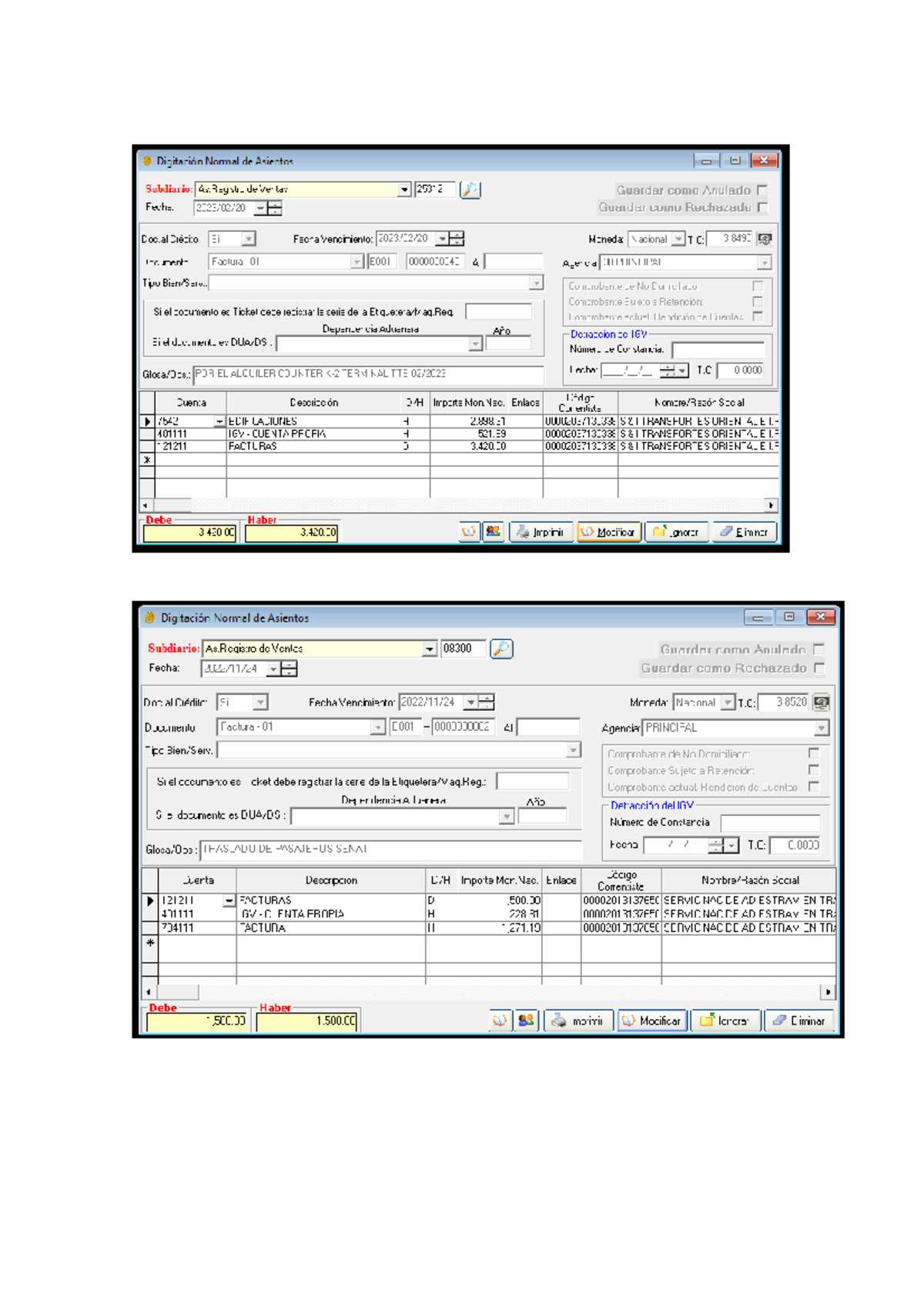This screenshot has height=1308, width=924.
Task: Open the cuenta 121211 cell dropdown, entry 08300
Action: coord(229,901)
